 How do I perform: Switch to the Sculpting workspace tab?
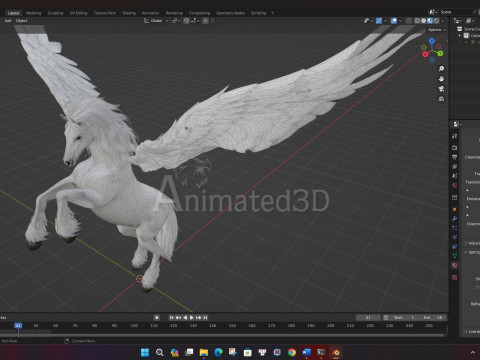point(55,13)
